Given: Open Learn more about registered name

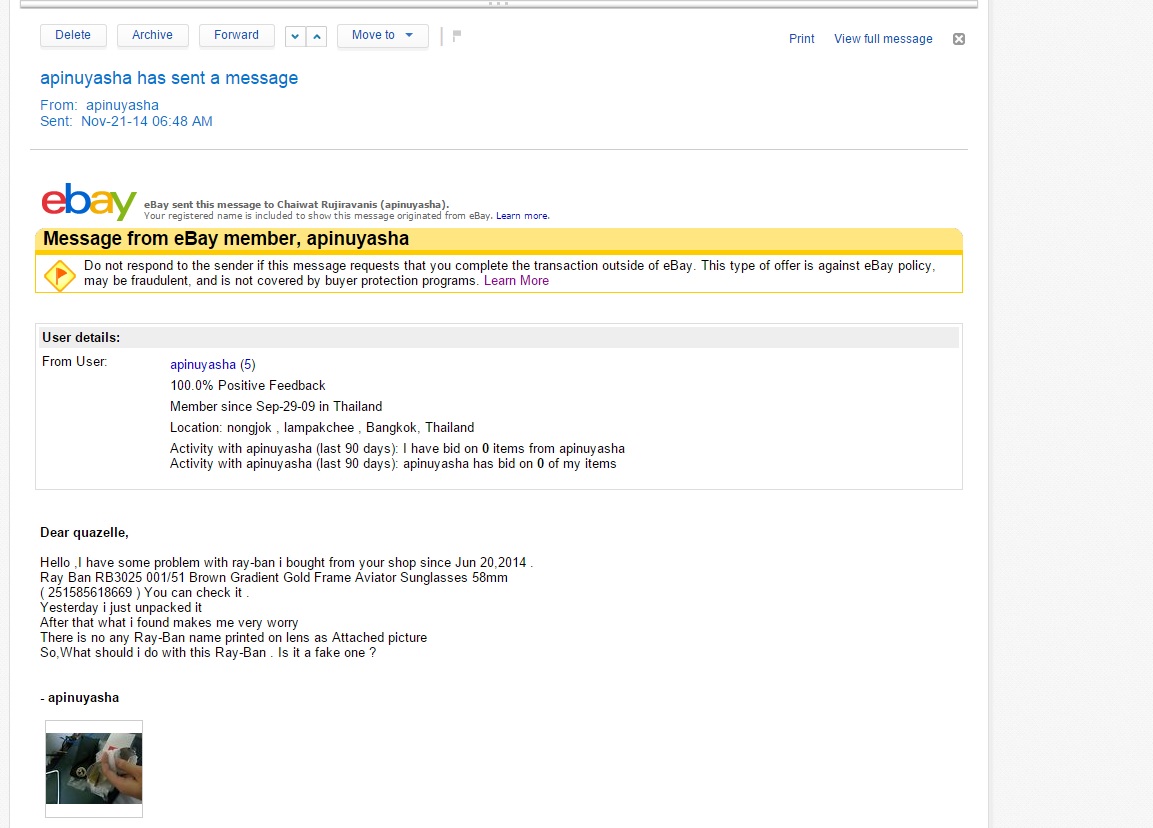Looking at the screenshot, I should (522, 216).
